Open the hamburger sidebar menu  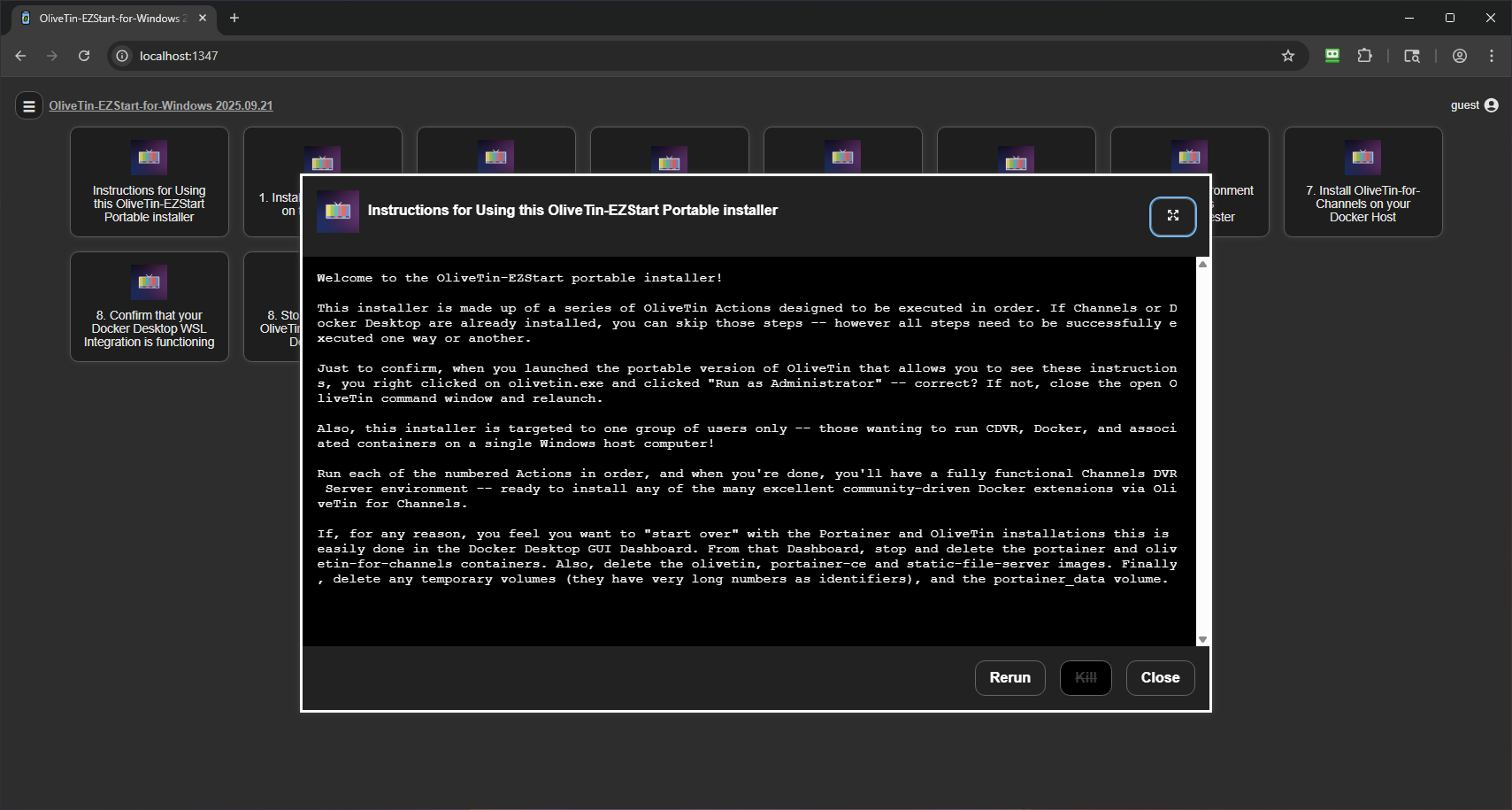click(29, 106)
